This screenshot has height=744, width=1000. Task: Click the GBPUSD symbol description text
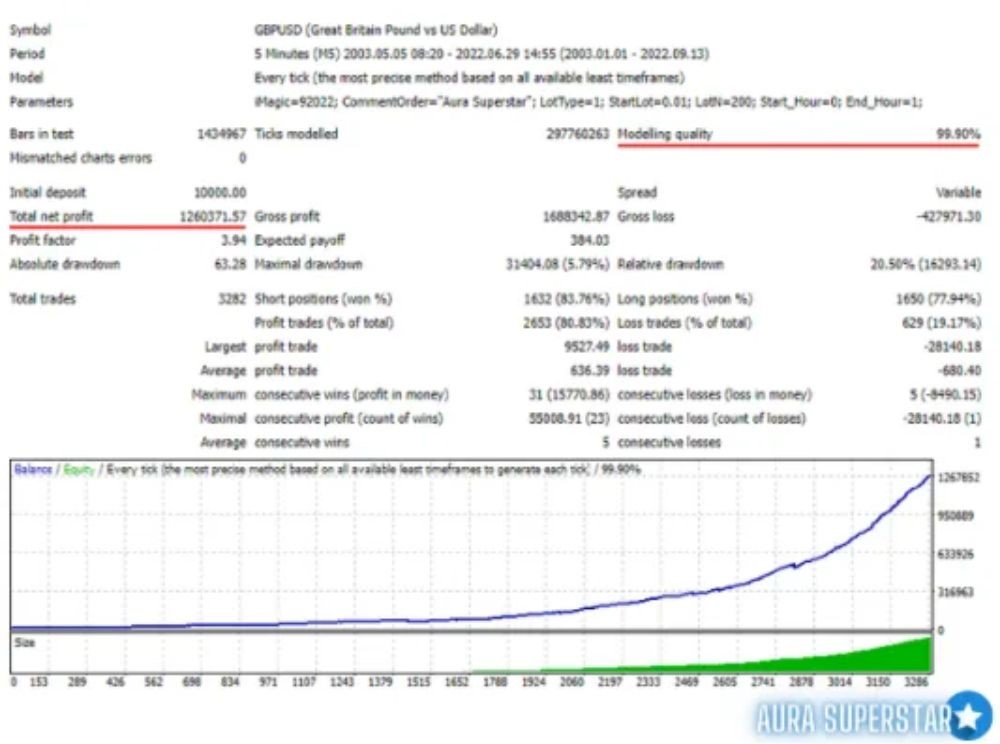pos(377,30)
